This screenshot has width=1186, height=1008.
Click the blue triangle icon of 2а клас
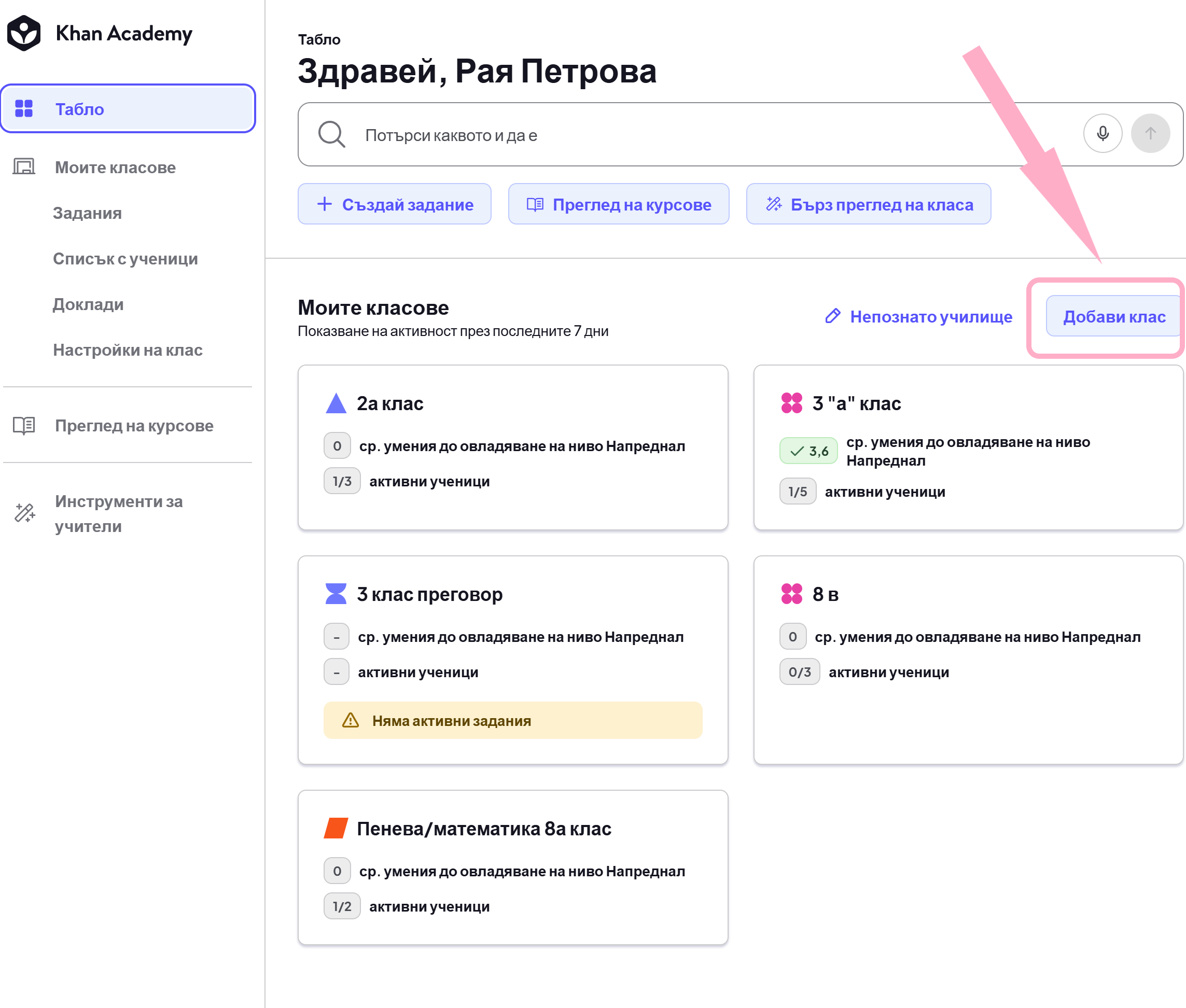(x=336, y=403)
